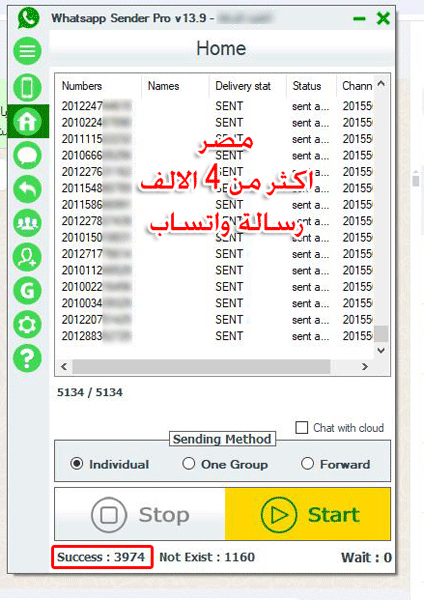Select the Home icon in sidebar
This screenshot has width=424, height=600.
tap(27, 121)
